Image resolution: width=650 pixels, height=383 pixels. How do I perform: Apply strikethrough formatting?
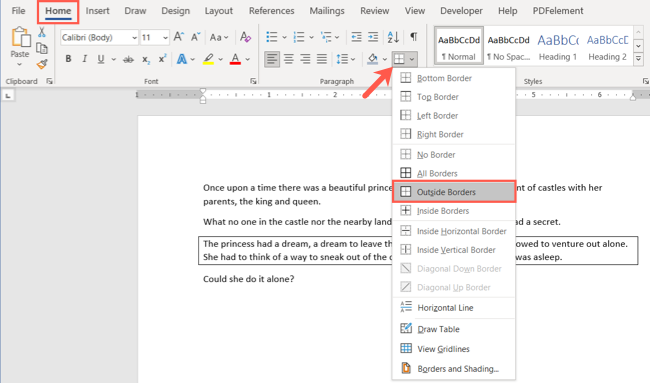[x=129, y=60]
